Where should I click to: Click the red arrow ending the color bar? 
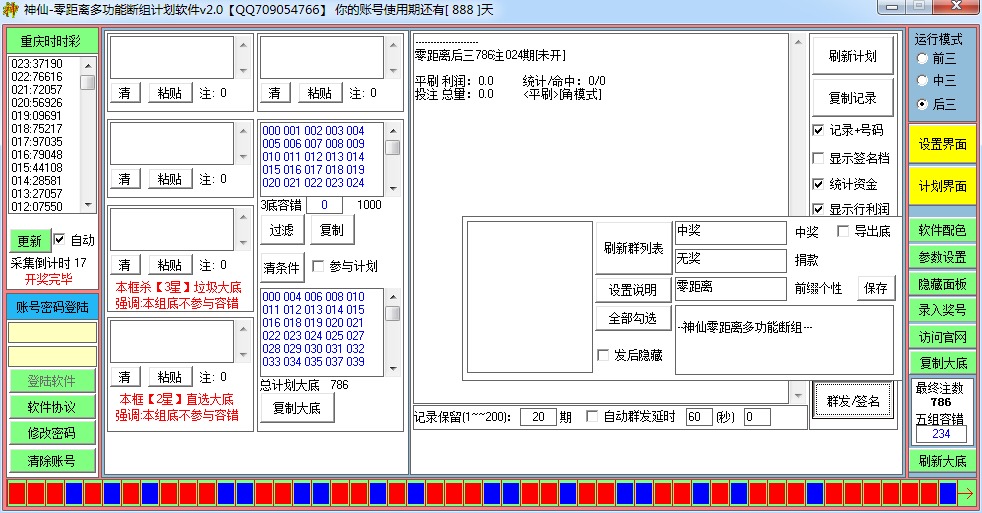click(x=966, y=493)
